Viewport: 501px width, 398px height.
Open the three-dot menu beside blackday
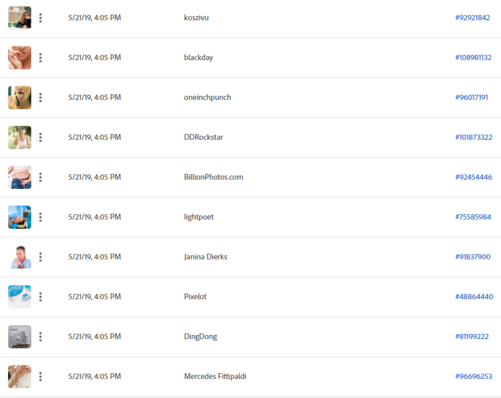click(x=40, y=58)
